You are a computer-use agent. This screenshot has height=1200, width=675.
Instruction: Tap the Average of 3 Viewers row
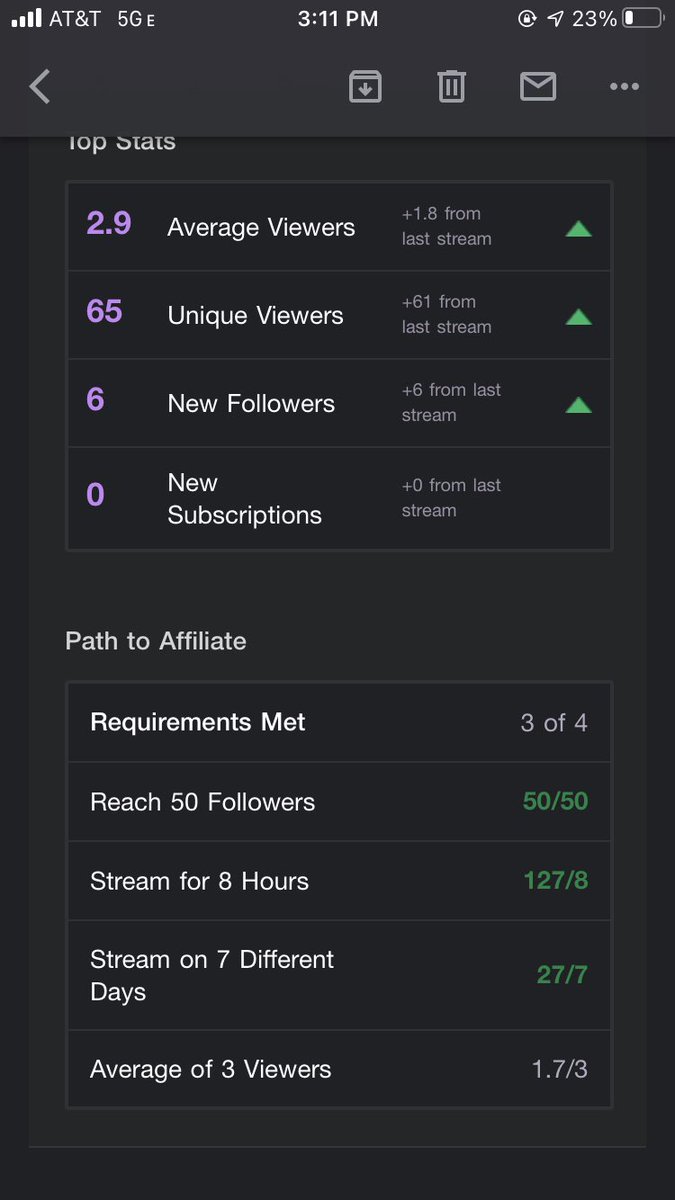(339, 1069)
